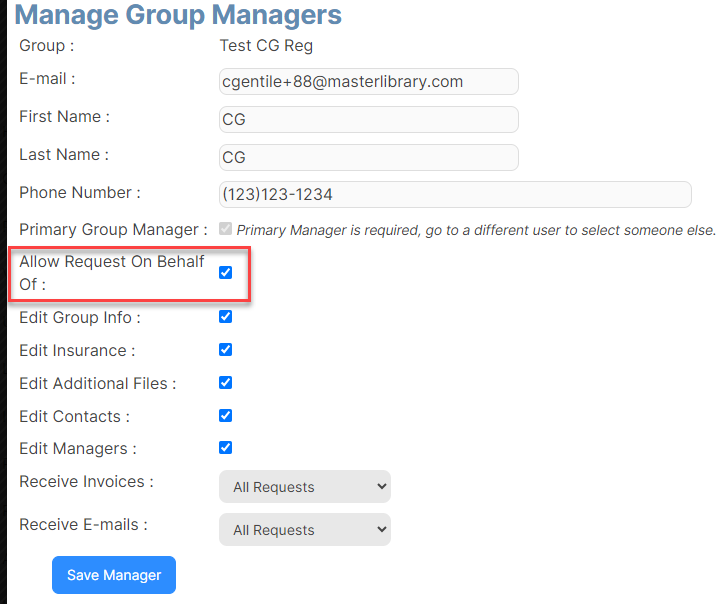Viewport: 727px width, 604px height.
Task: Toggle the Edit Insurance checkbox
Action: (x=225, y=350)
